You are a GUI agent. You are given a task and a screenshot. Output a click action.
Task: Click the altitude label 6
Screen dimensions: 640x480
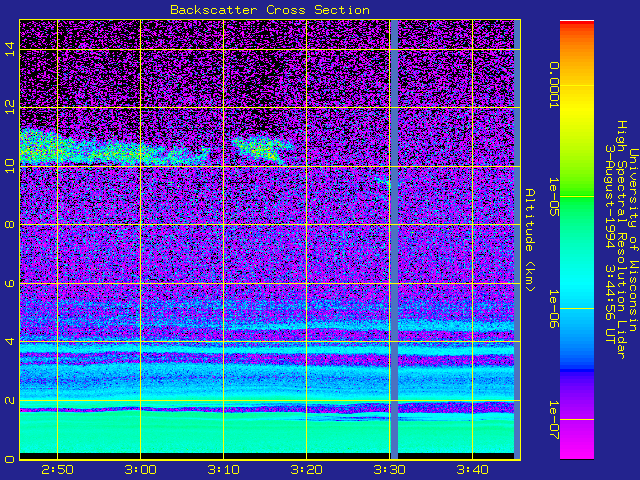tap(10, 283)
